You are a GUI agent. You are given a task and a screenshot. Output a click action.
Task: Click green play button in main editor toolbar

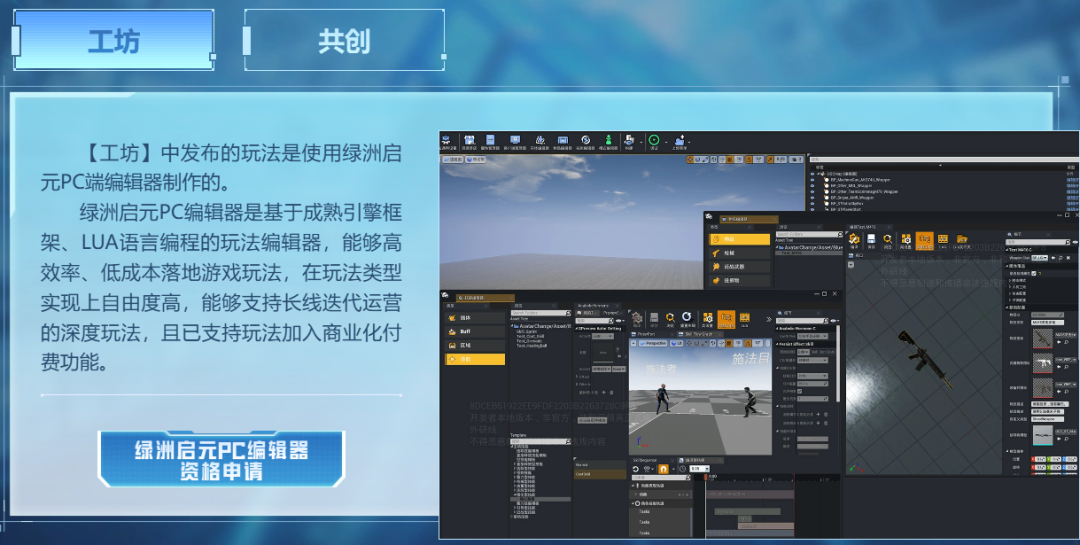coord(654,140)
